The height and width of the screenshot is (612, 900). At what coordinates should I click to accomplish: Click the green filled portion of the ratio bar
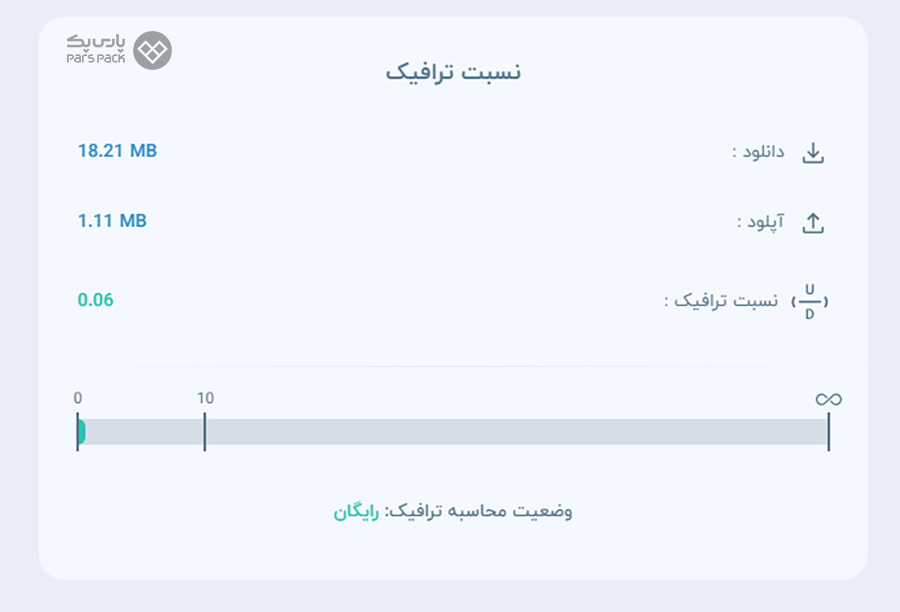82,432
